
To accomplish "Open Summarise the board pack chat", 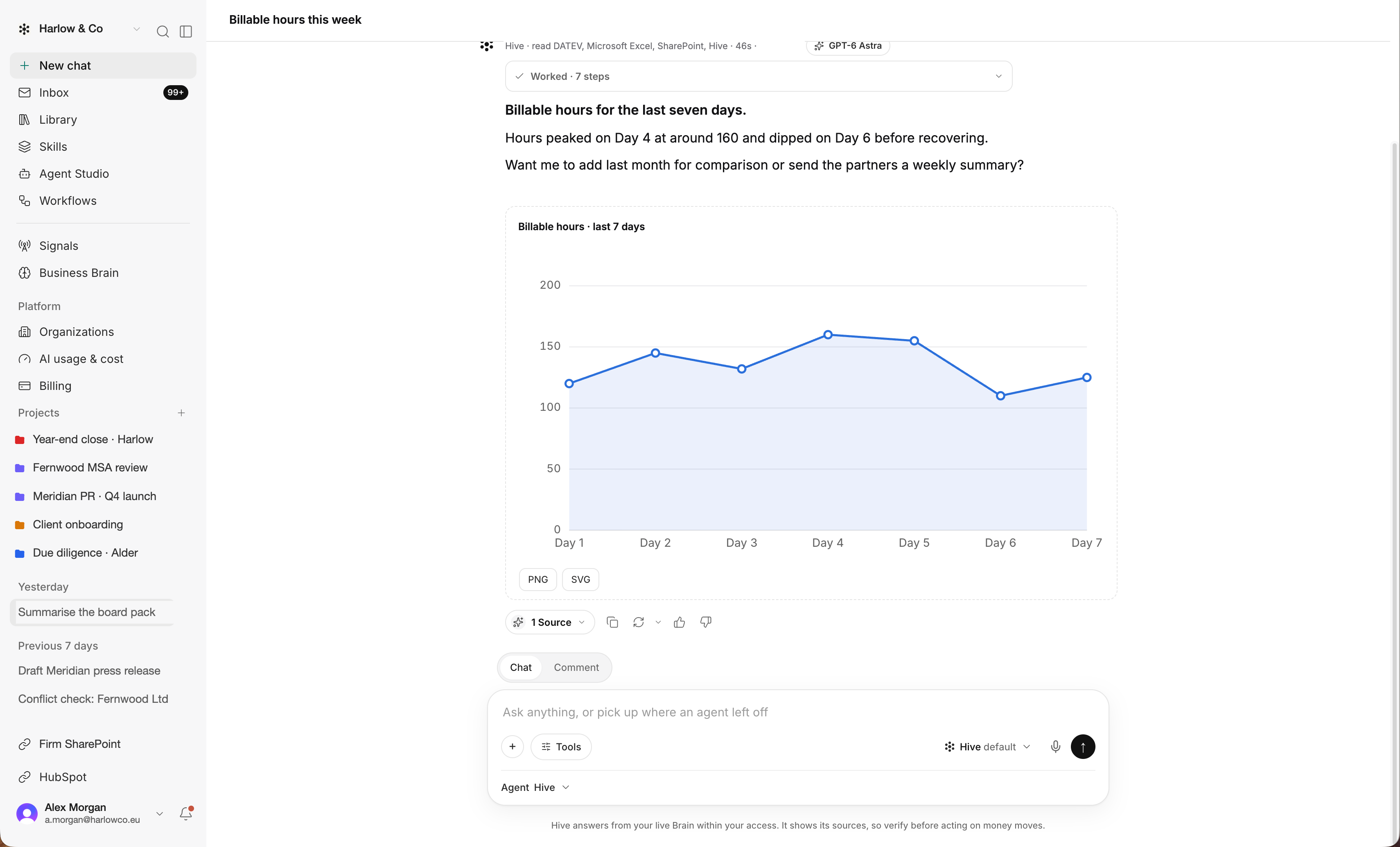I will (x=92, y=612).
